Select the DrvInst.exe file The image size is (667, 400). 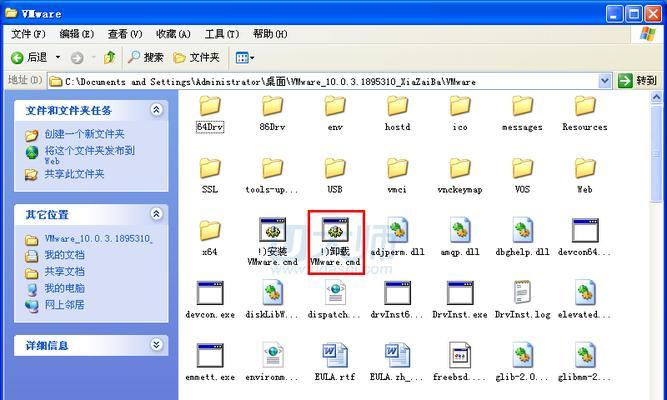tap(460, 300)
